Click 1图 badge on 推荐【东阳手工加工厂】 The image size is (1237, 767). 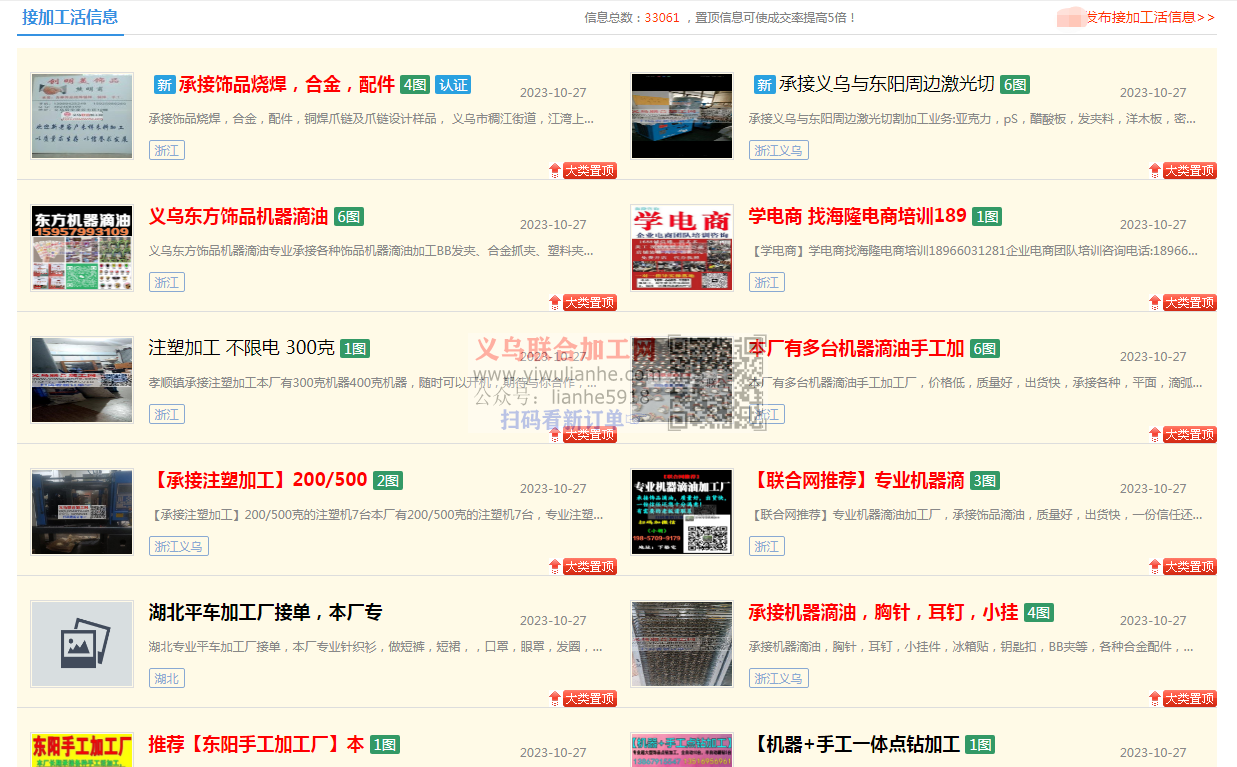pyautogui.click(x=385, y=745)
